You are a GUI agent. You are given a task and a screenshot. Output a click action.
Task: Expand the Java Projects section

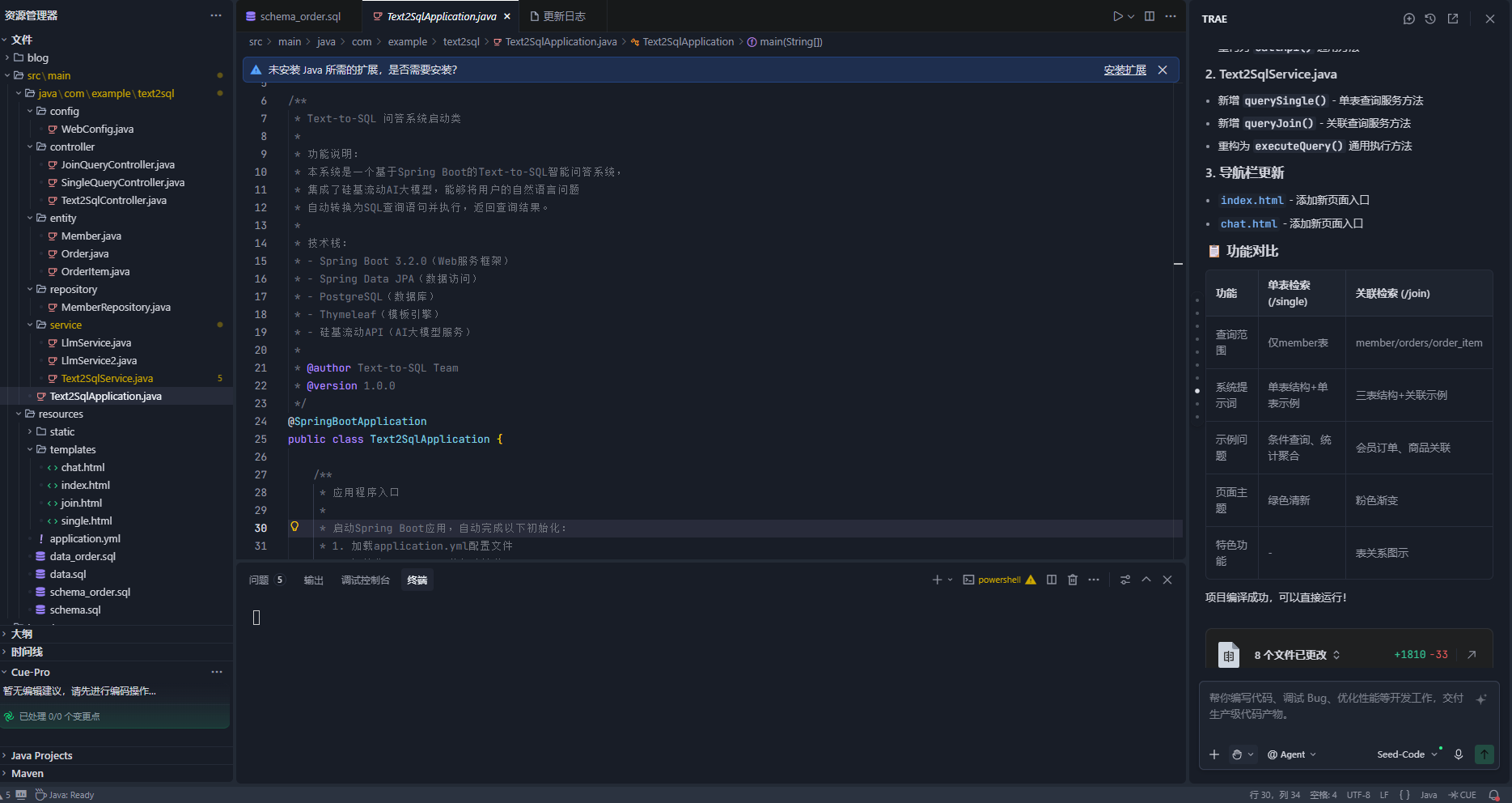pos(41,755)
